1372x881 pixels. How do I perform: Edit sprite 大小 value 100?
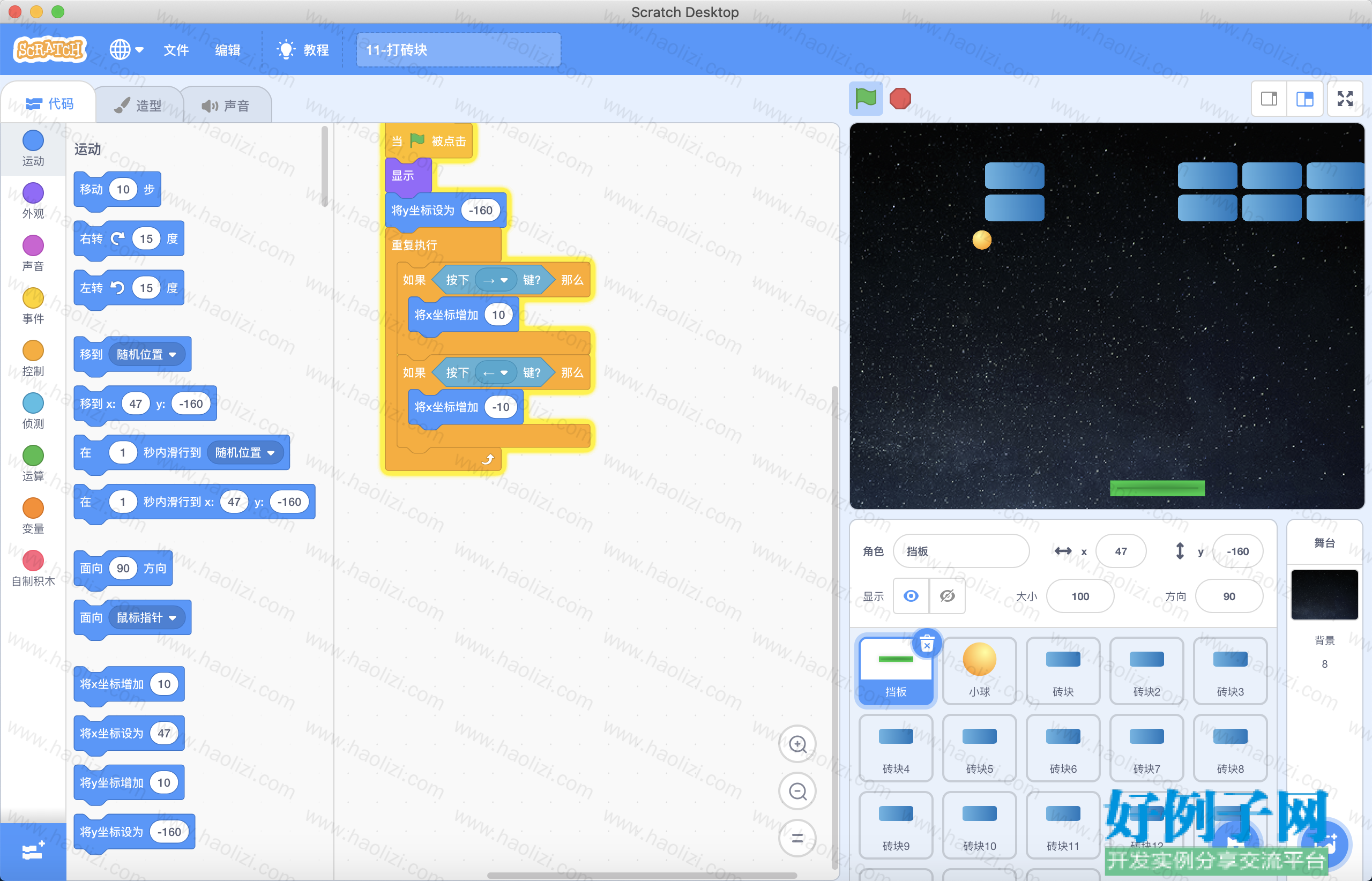[1080, 596]
